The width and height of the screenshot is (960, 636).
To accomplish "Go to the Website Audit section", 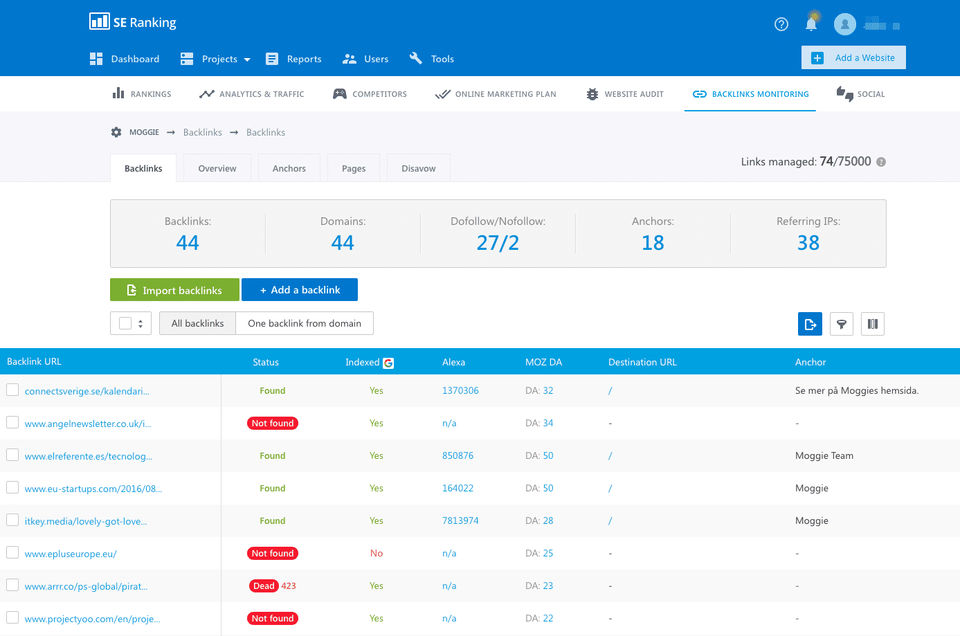I will (x=625, y=94).
